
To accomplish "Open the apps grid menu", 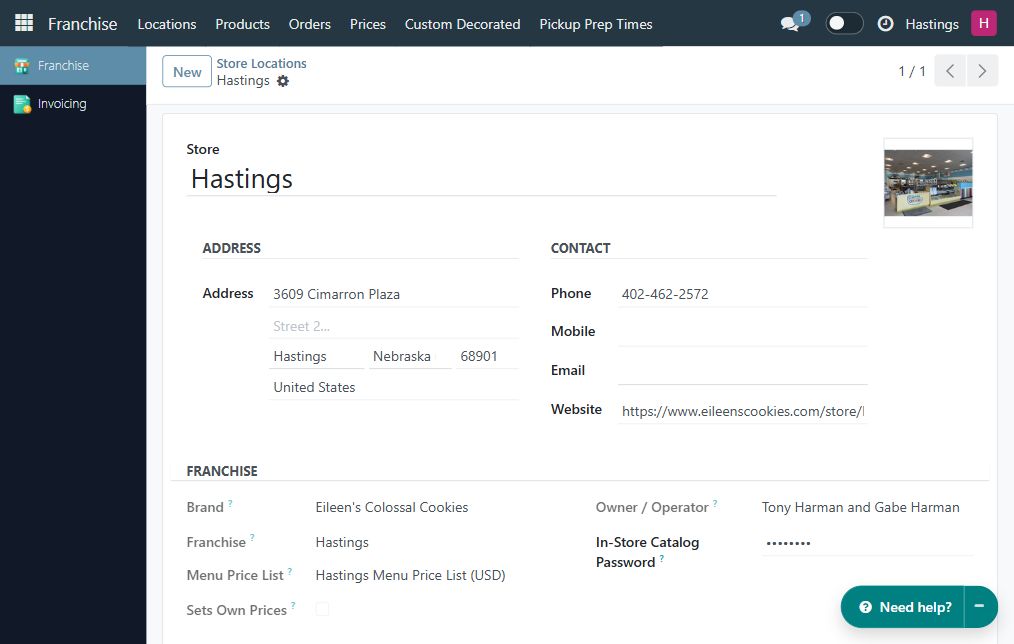I will click(24, 23).
